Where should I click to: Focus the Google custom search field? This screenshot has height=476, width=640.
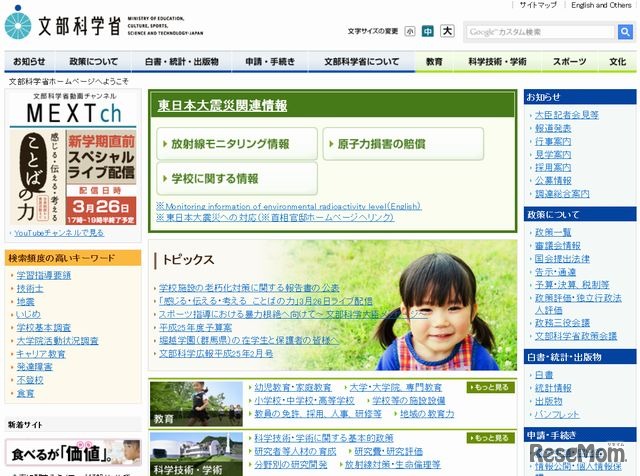[541, 32]
